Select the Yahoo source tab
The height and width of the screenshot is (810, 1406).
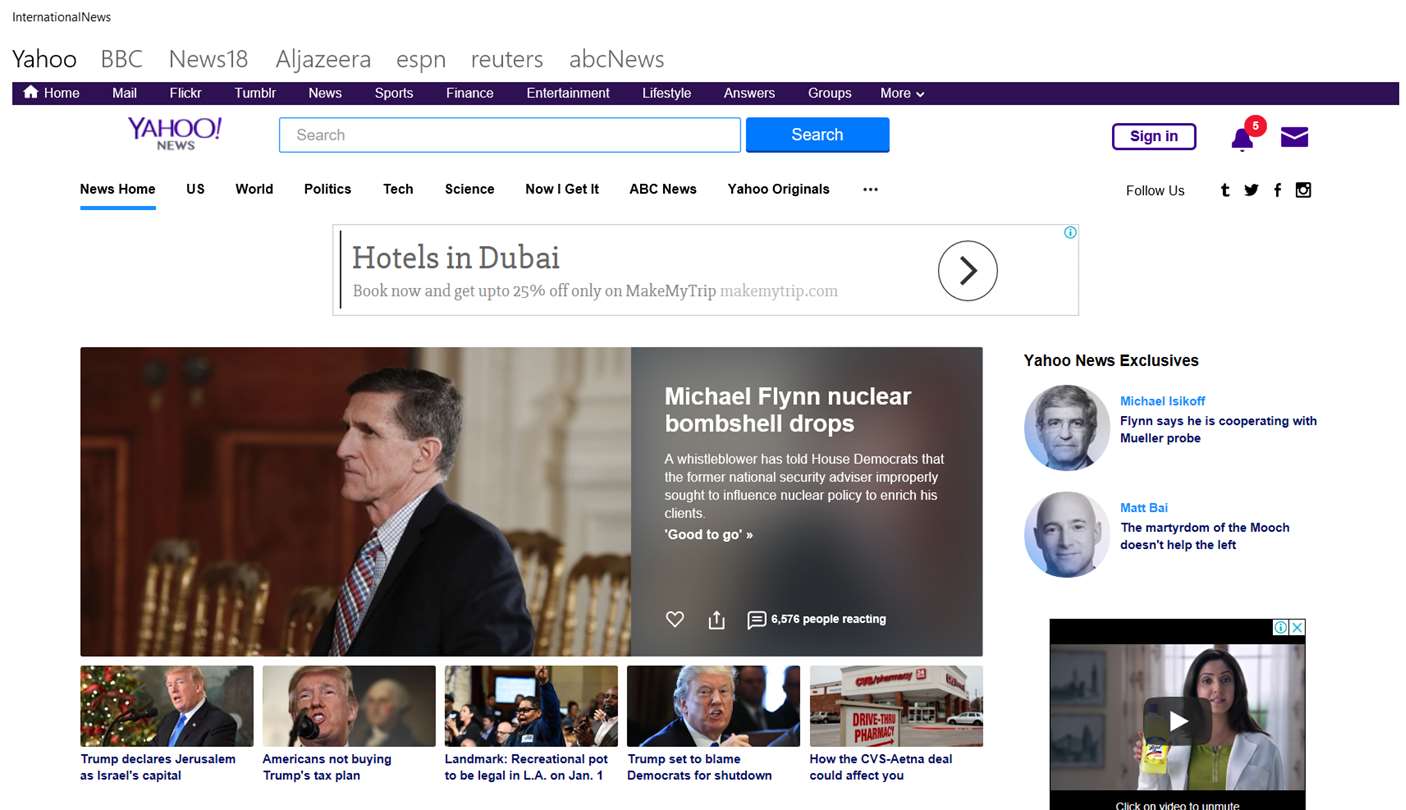(44, 59)
